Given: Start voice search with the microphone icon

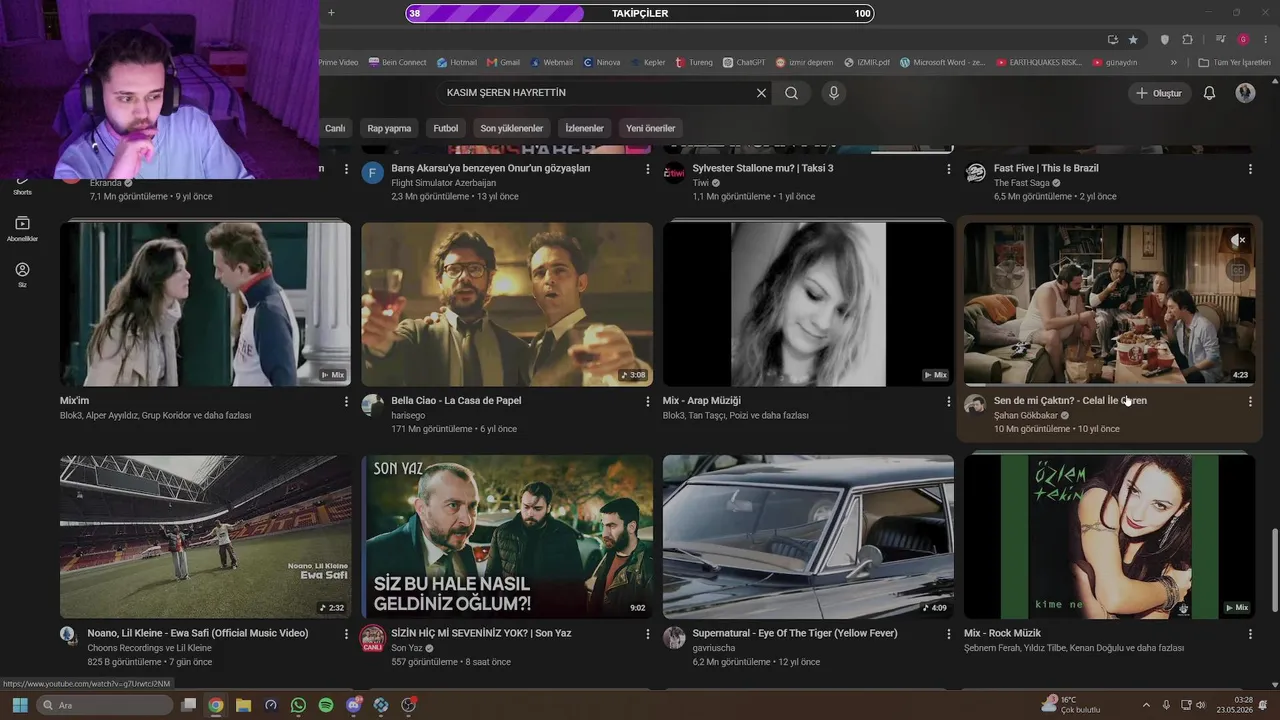Looking at the screenshot, I should point(834,93).
